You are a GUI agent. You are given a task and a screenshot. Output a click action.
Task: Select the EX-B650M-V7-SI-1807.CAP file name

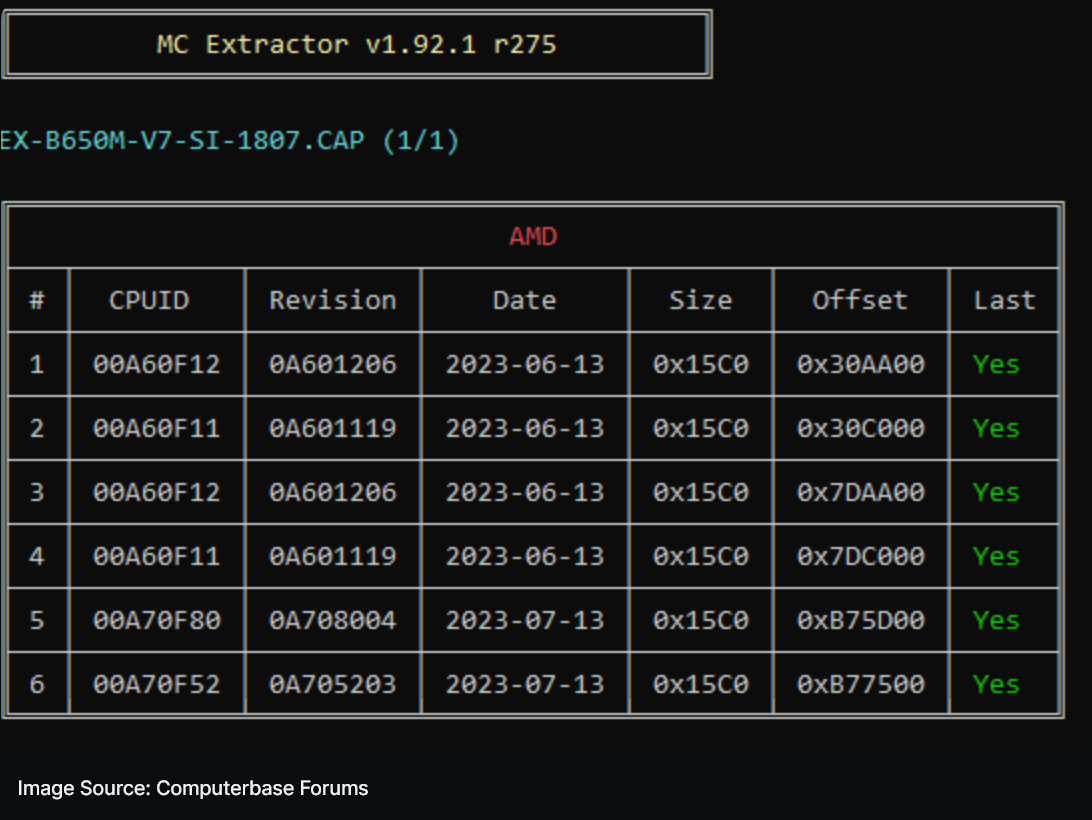pos(182,141)
